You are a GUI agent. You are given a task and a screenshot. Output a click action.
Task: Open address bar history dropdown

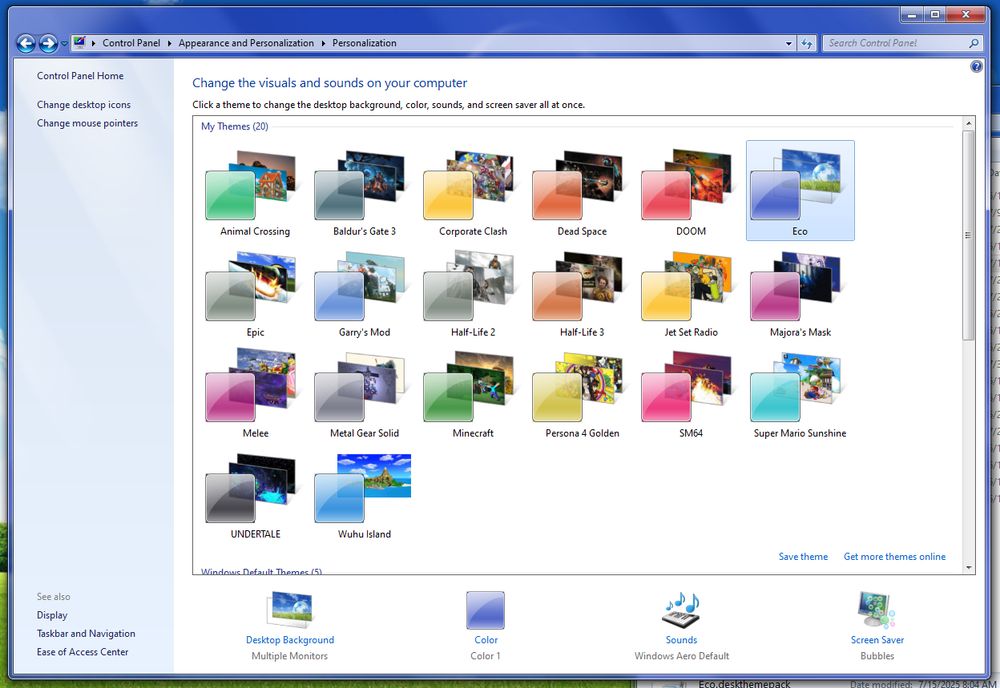(x=789, y=43)
